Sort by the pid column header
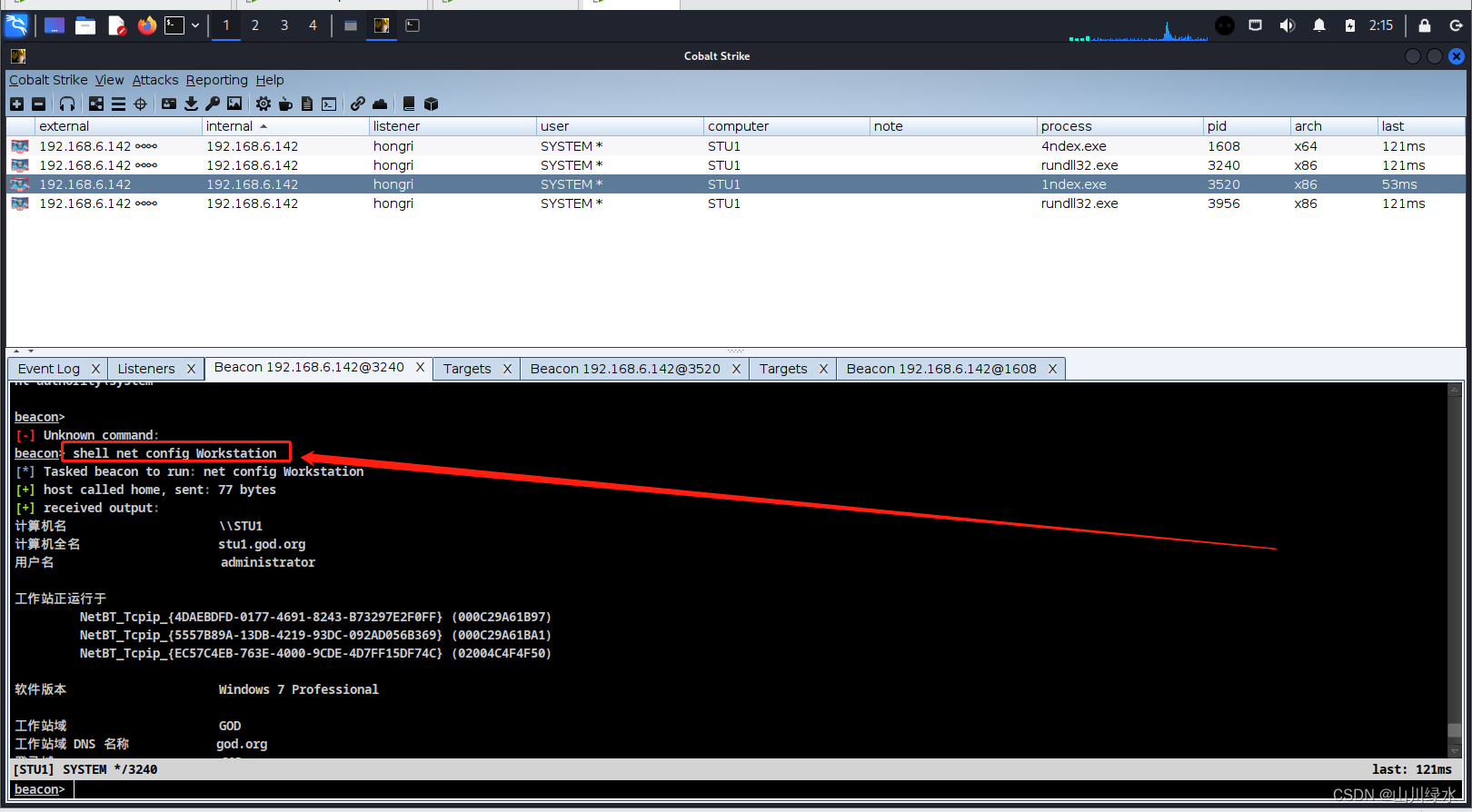Viewport: 1472px width, 812px height. click(x=1247, y=126)
